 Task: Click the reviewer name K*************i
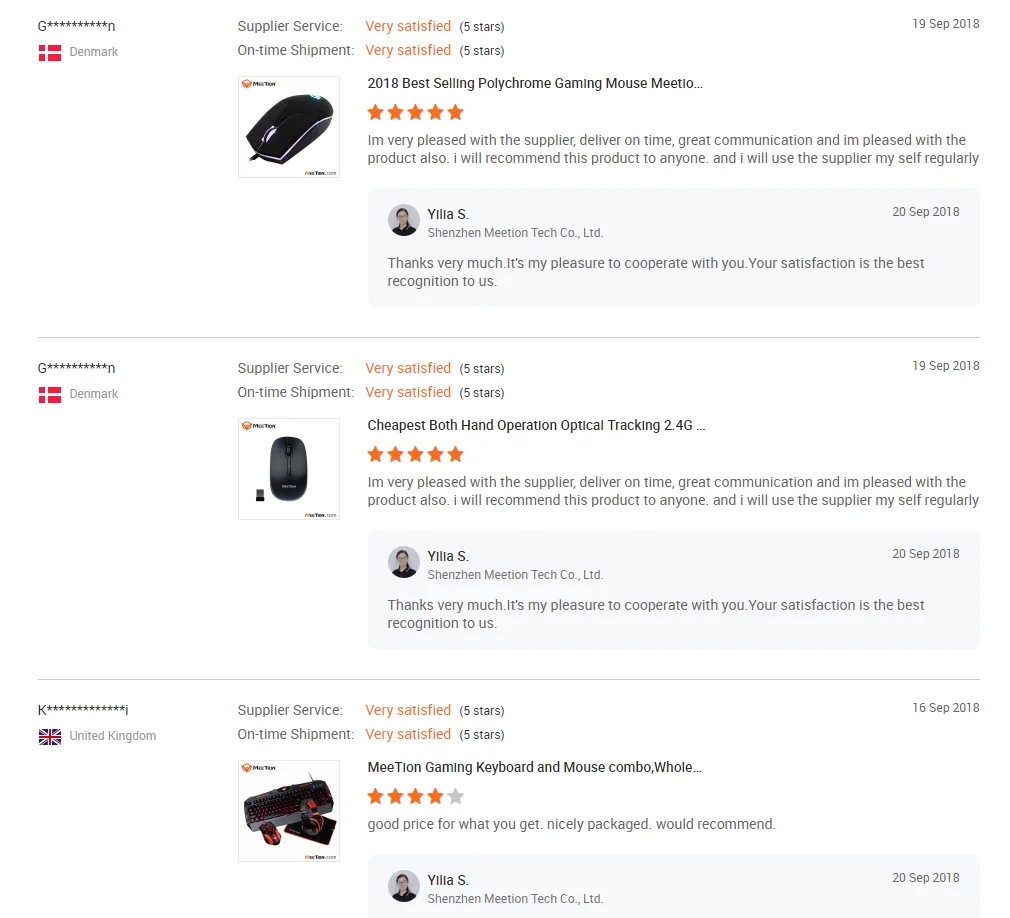(83, 710)
